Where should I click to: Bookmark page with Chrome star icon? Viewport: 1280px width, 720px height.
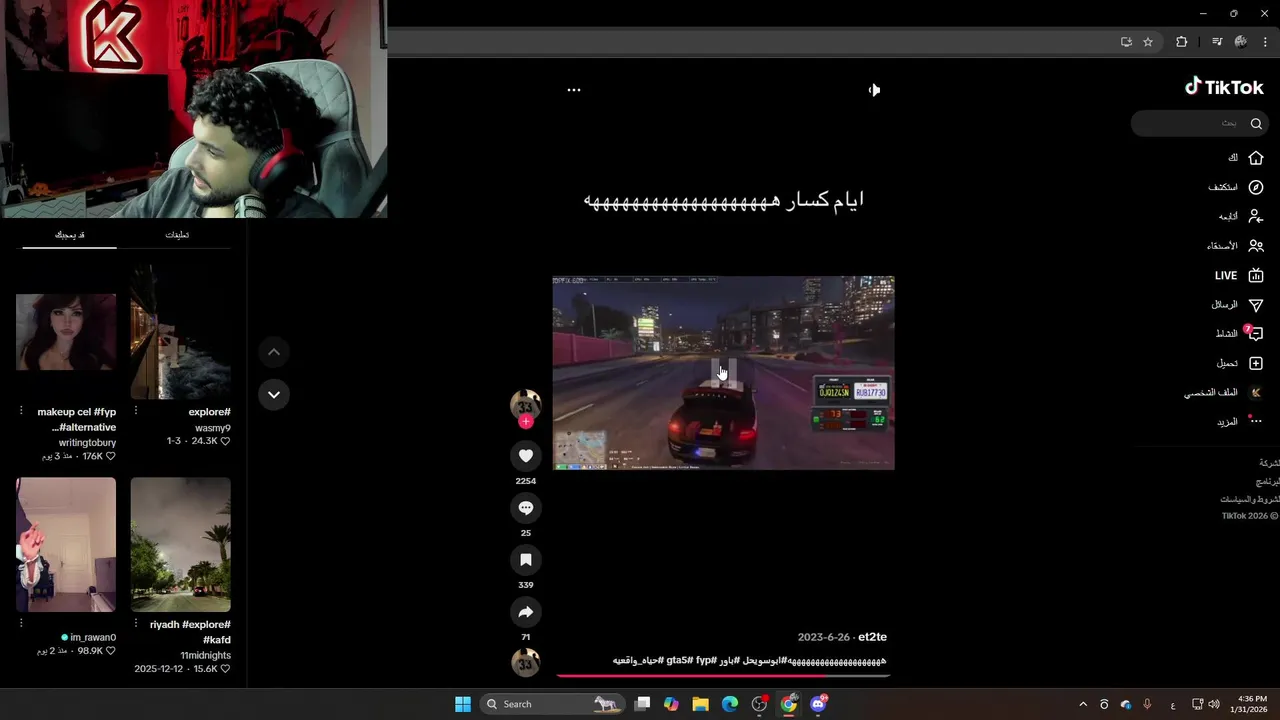[x=1148, y=42]
